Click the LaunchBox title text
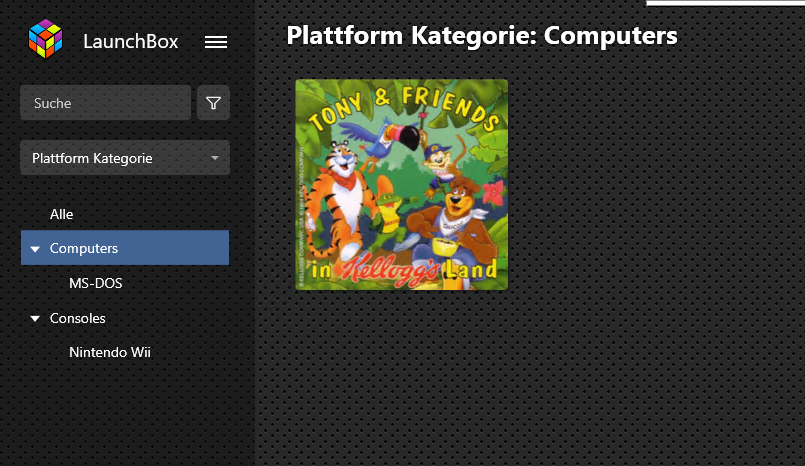 130,41
